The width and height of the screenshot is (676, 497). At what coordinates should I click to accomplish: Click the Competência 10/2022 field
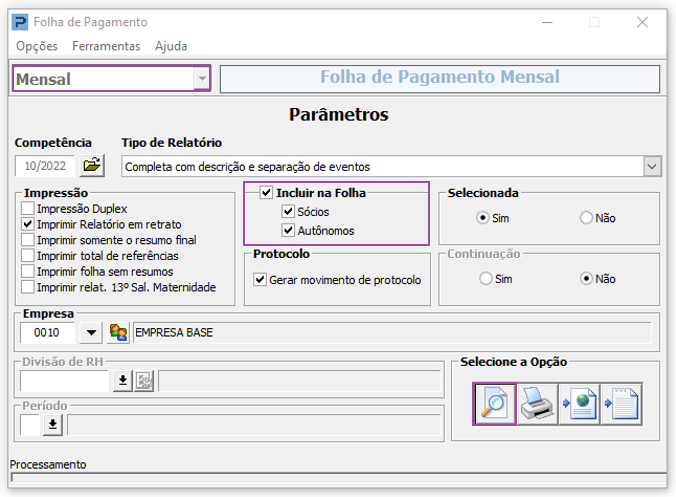point(45,166)
